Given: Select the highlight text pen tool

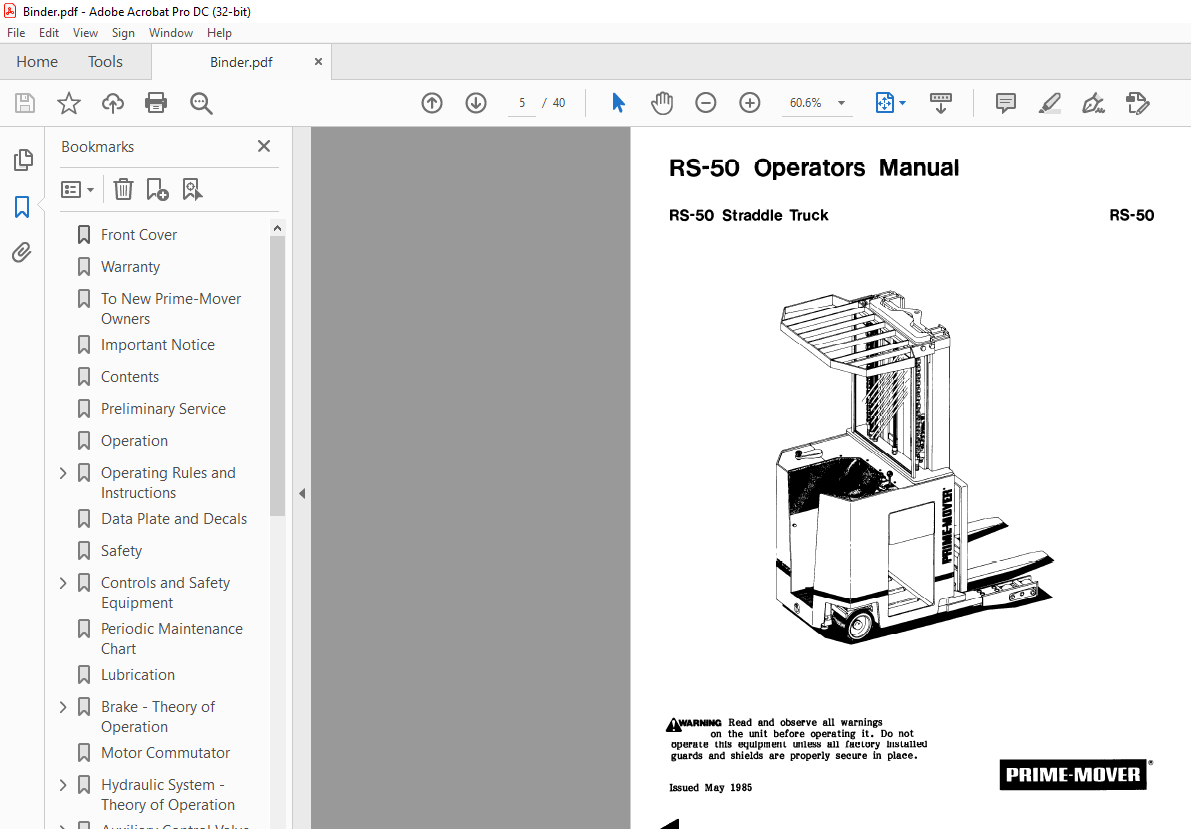Looking at the screenshot, I should (1050, 103).
